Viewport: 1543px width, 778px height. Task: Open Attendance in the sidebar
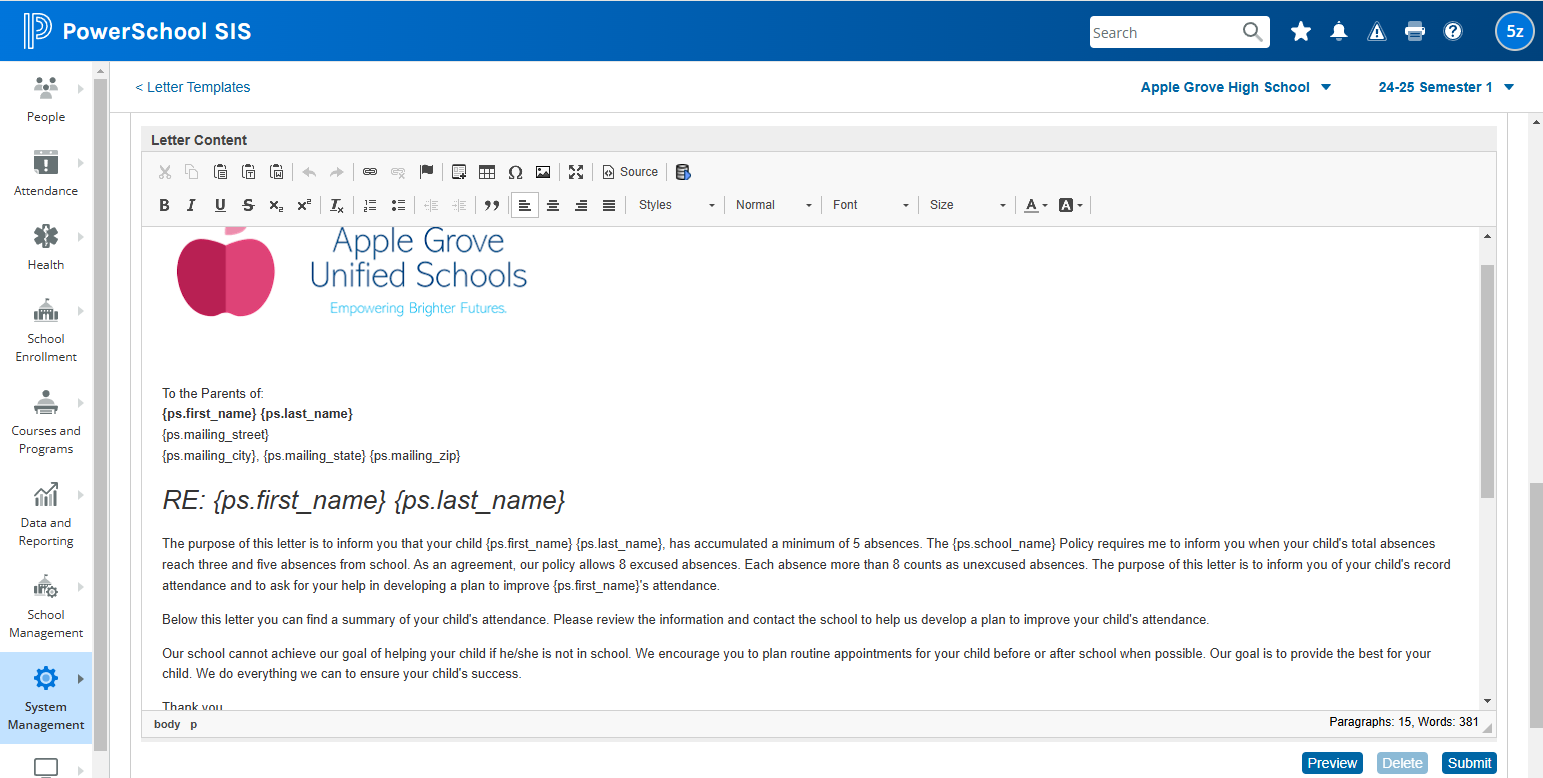coord(46,172)
